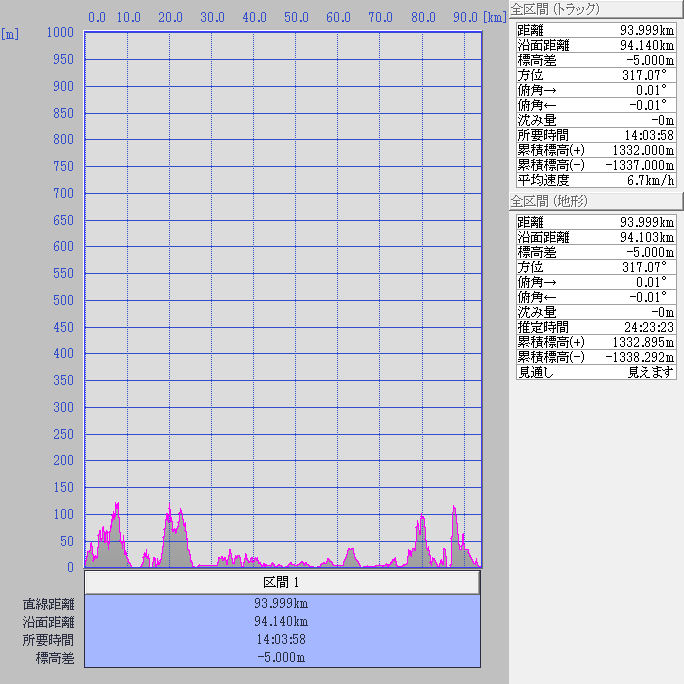
Task: Click the 50.0 label on the distance axis
Action: 296,17
